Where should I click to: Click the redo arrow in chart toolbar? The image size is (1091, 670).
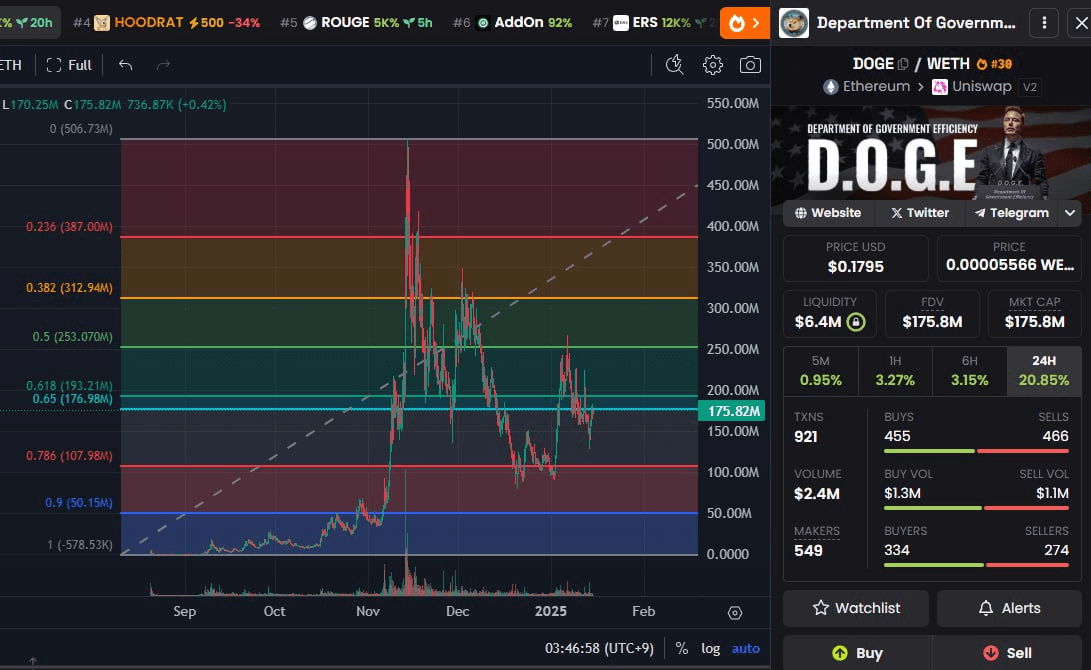coord(164,65)
